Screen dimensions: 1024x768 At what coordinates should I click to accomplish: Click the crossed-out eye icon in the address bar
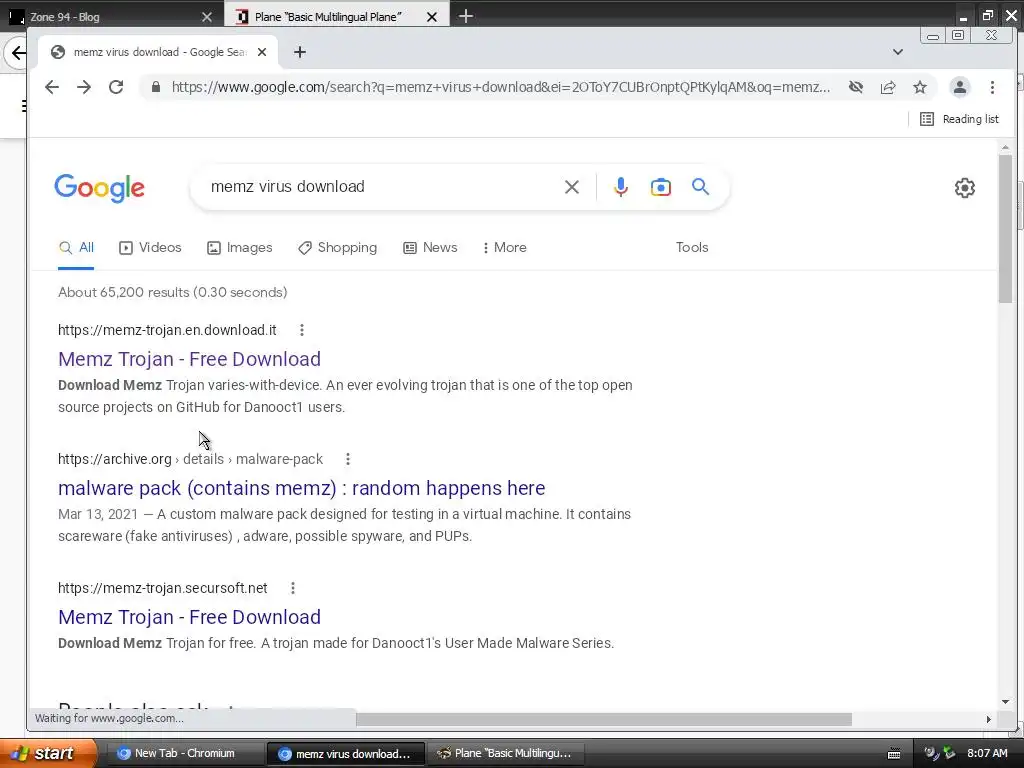(x=856, y=87)
